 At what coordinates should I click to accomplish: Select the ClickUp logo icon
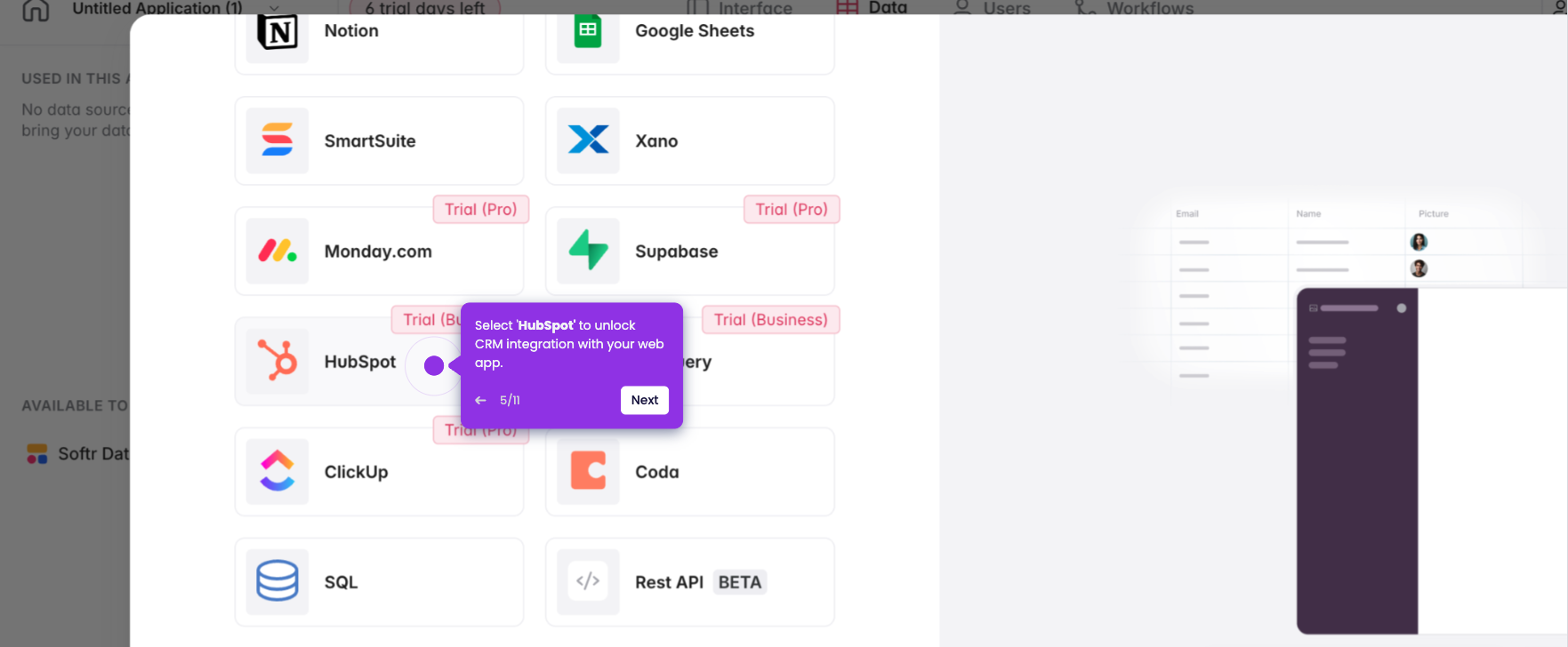[x=277, y=471]
